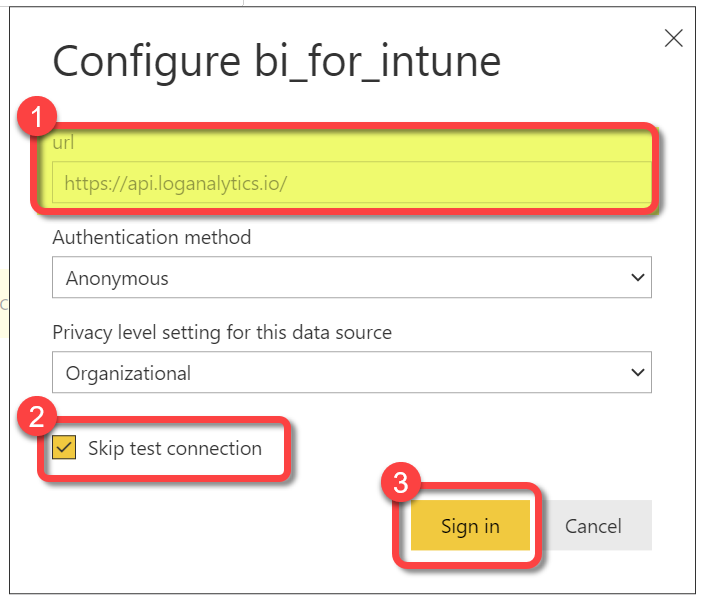Tick the yellow checkmark box

click(65, 448)
